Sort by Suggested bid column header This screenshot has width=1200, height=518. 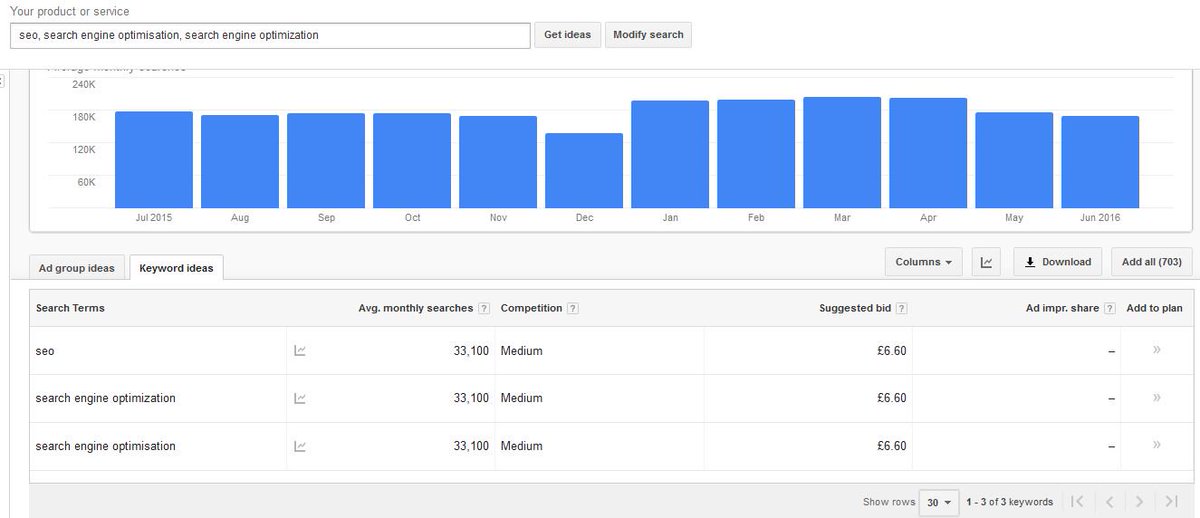(x=854, y=308)
